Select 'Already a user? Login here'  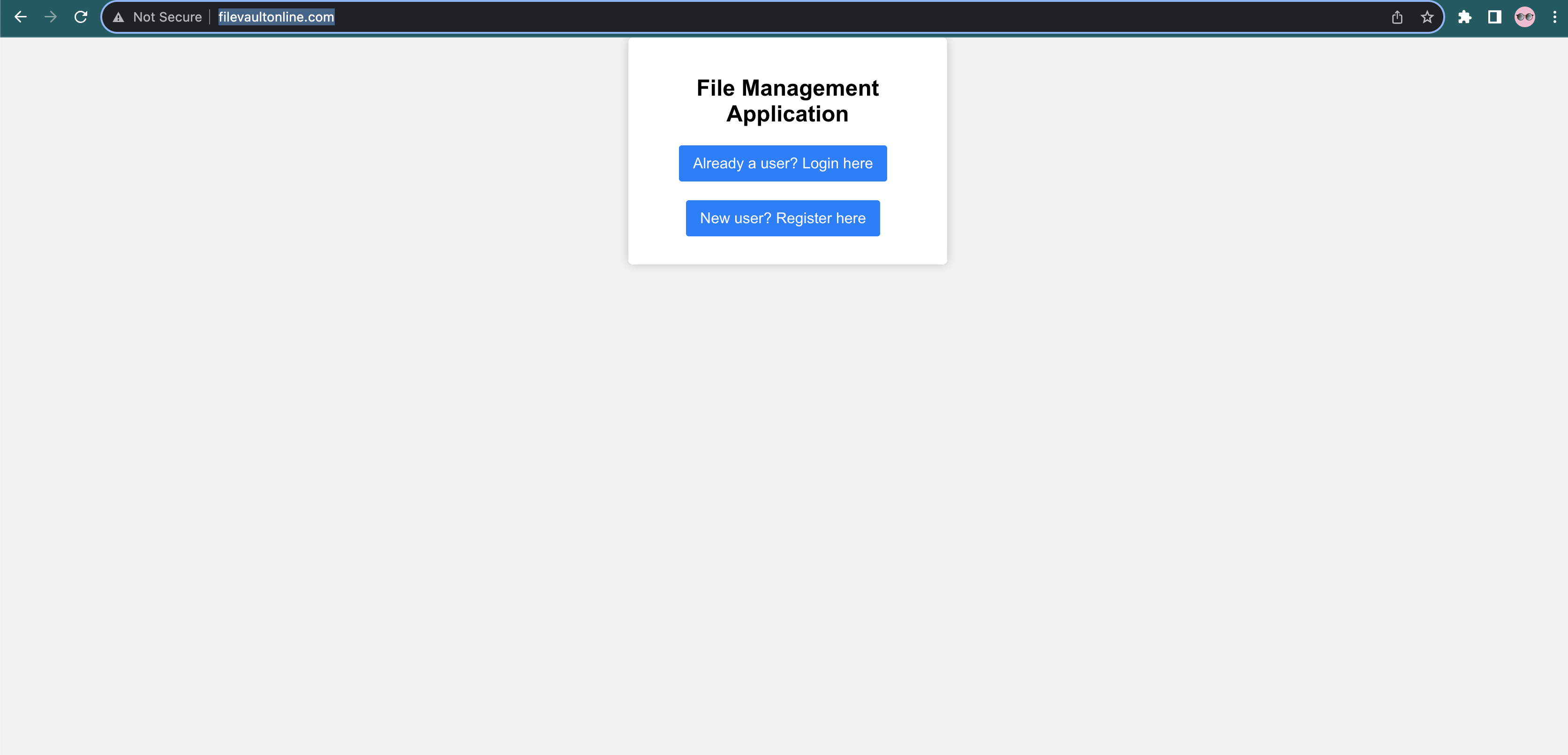pyautogui.click(x=783, y=163)
